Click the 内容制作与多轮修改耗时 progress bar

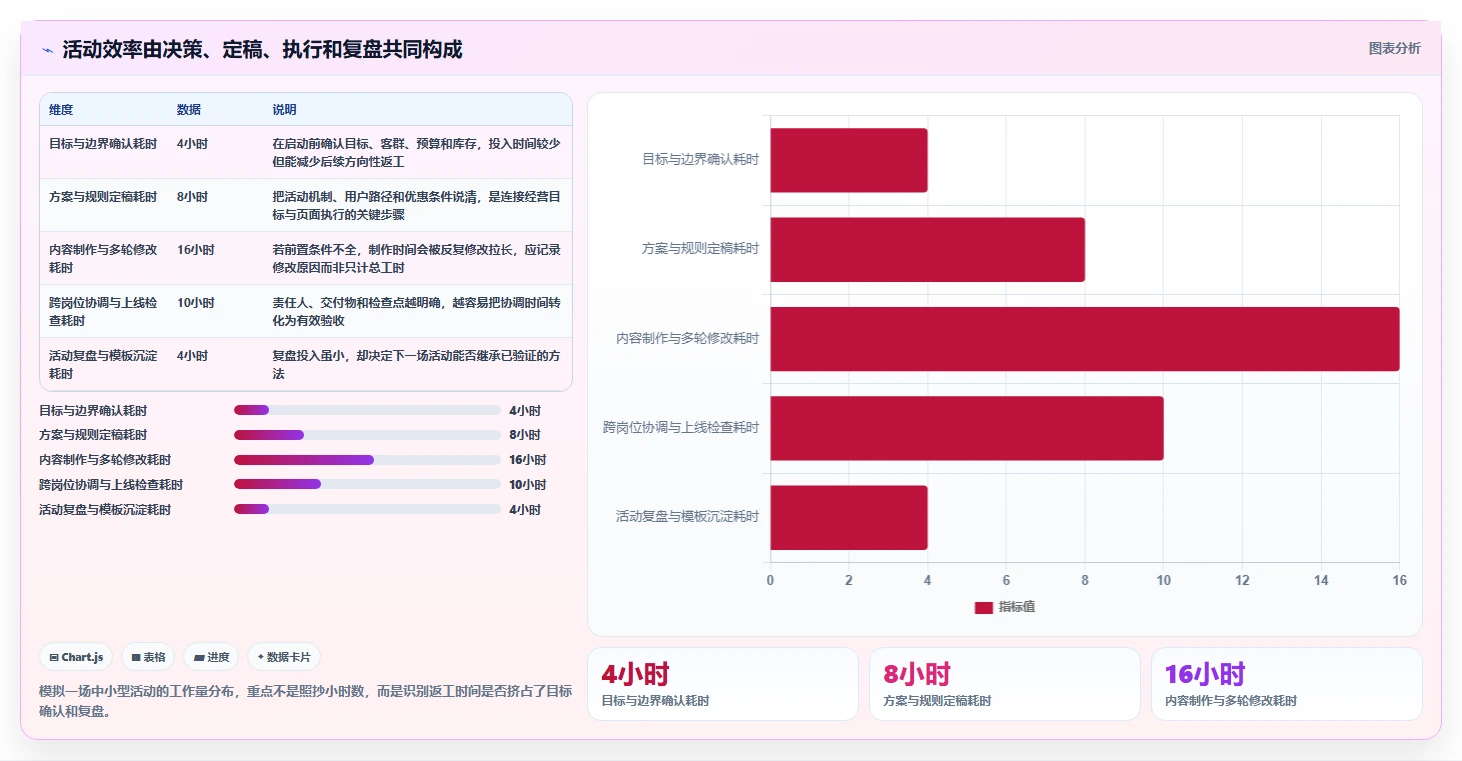[x=367, y=460]
